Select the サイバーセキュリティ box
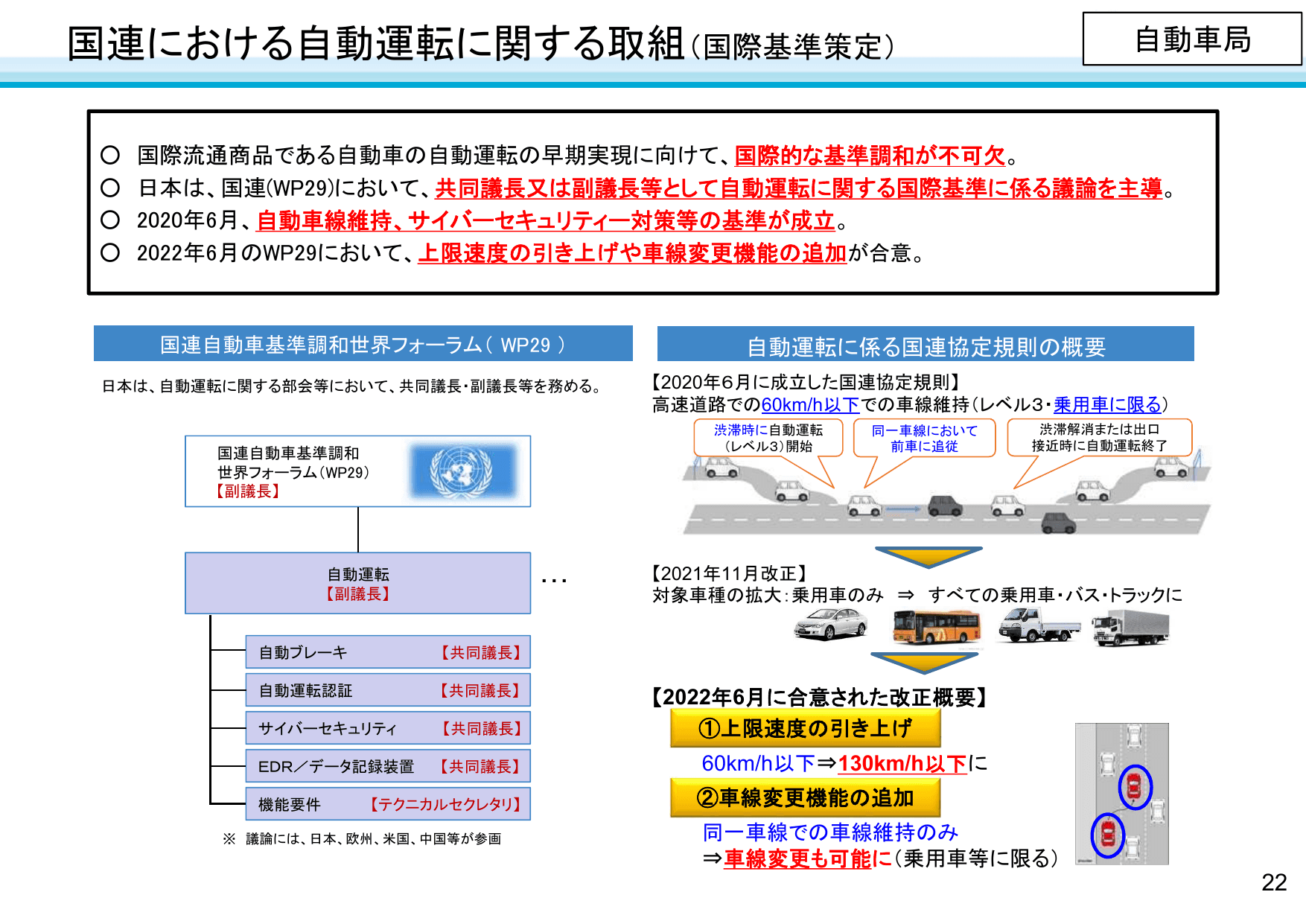This screenshot has width=1306, height=924. coord(389,728)
